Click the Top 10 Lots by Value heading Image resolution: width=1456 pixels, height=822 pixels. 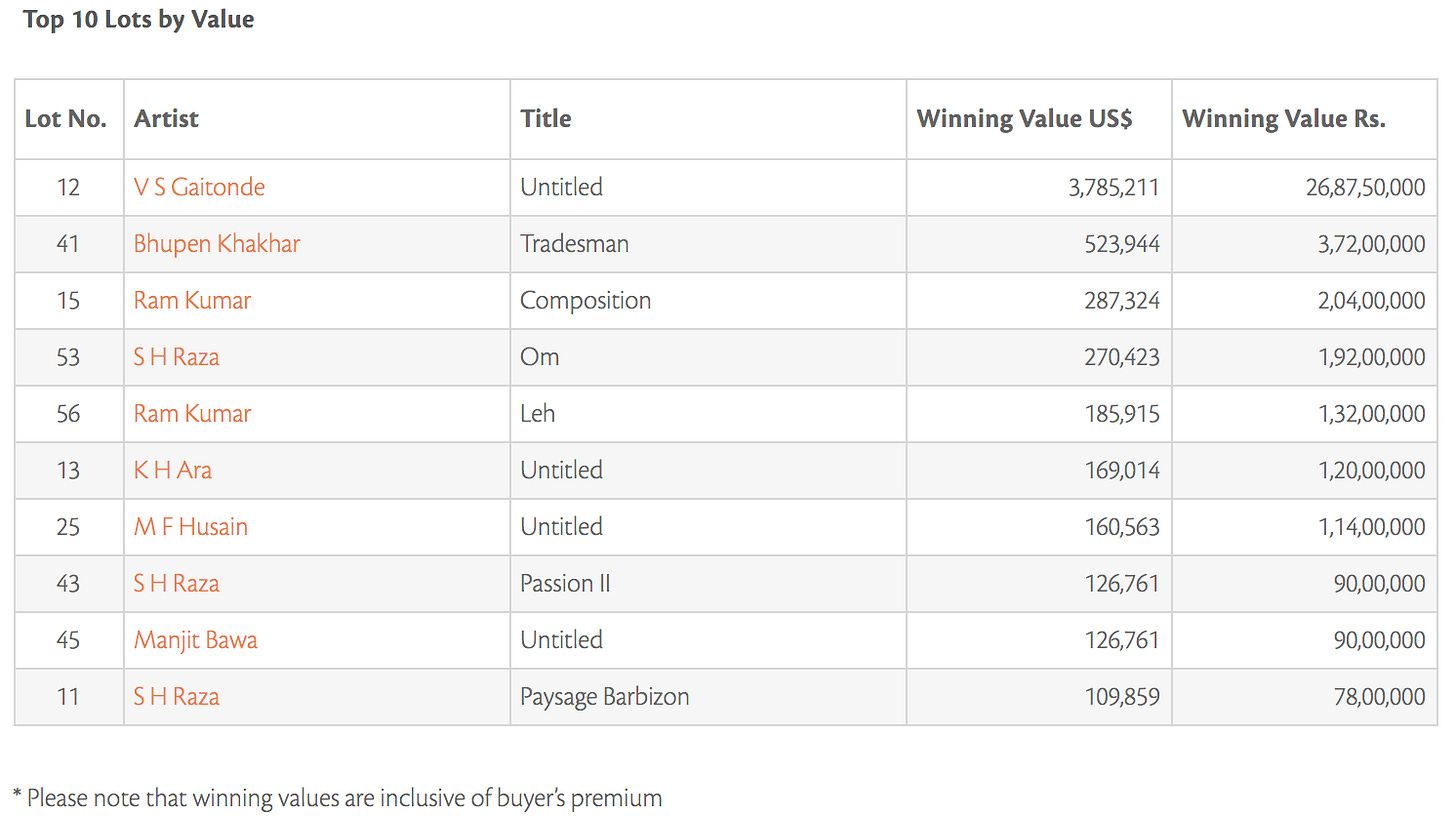pos(138,19)
